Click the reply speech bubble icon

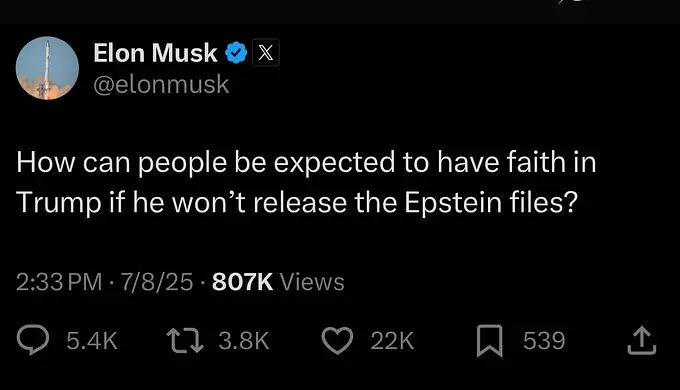(x=33, y=340)
